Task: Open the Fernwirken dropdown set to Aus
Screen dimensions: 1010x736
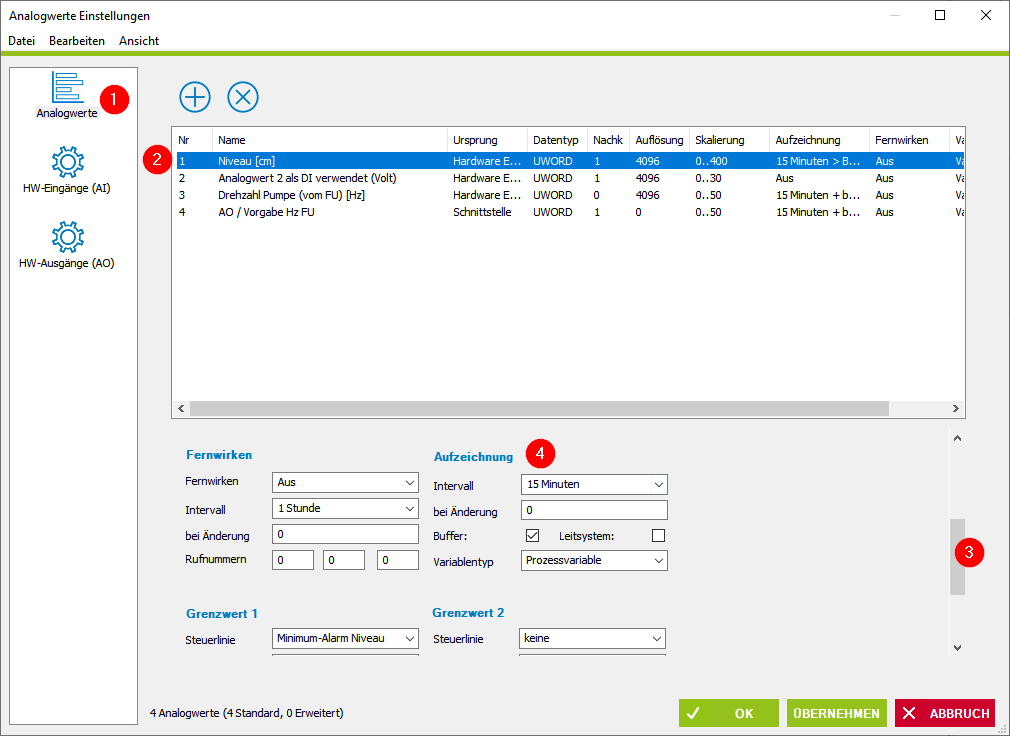Action: pos(345,482)
